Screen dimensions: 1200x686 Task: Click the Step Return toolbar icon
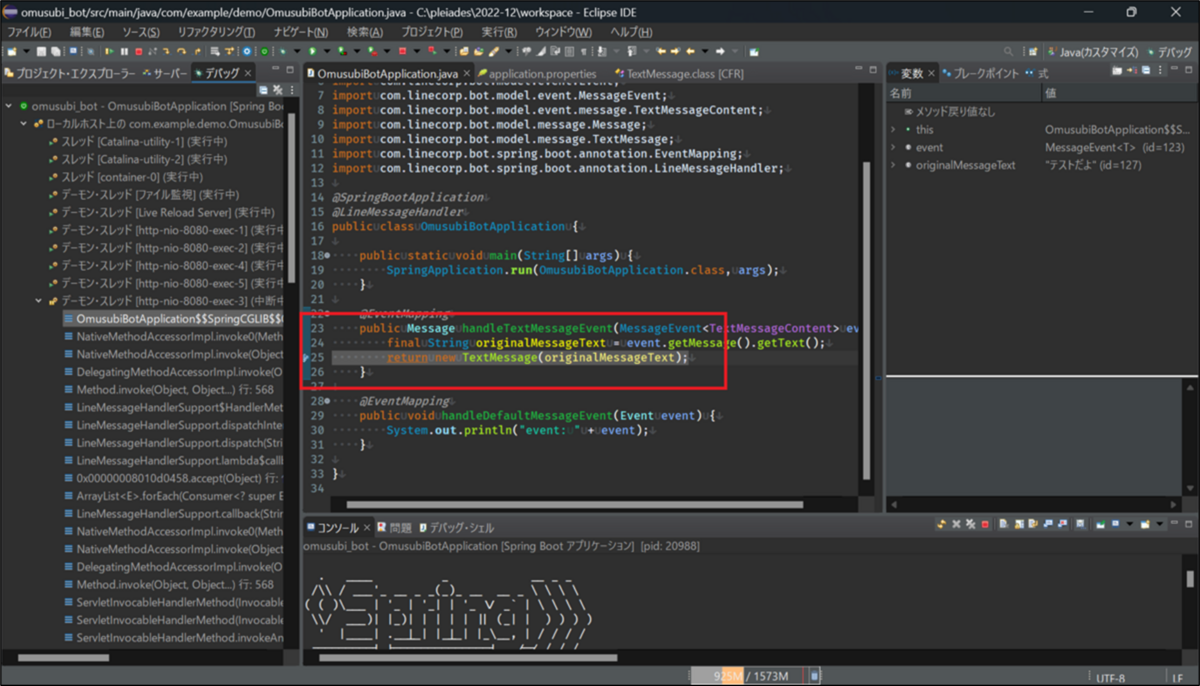click(197, 50)
